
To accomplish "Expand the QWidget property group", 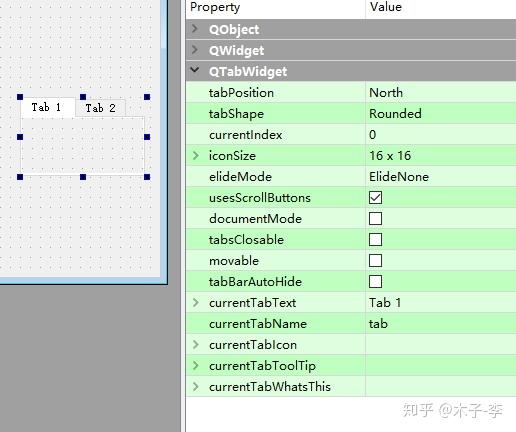I will click(195, 50).
